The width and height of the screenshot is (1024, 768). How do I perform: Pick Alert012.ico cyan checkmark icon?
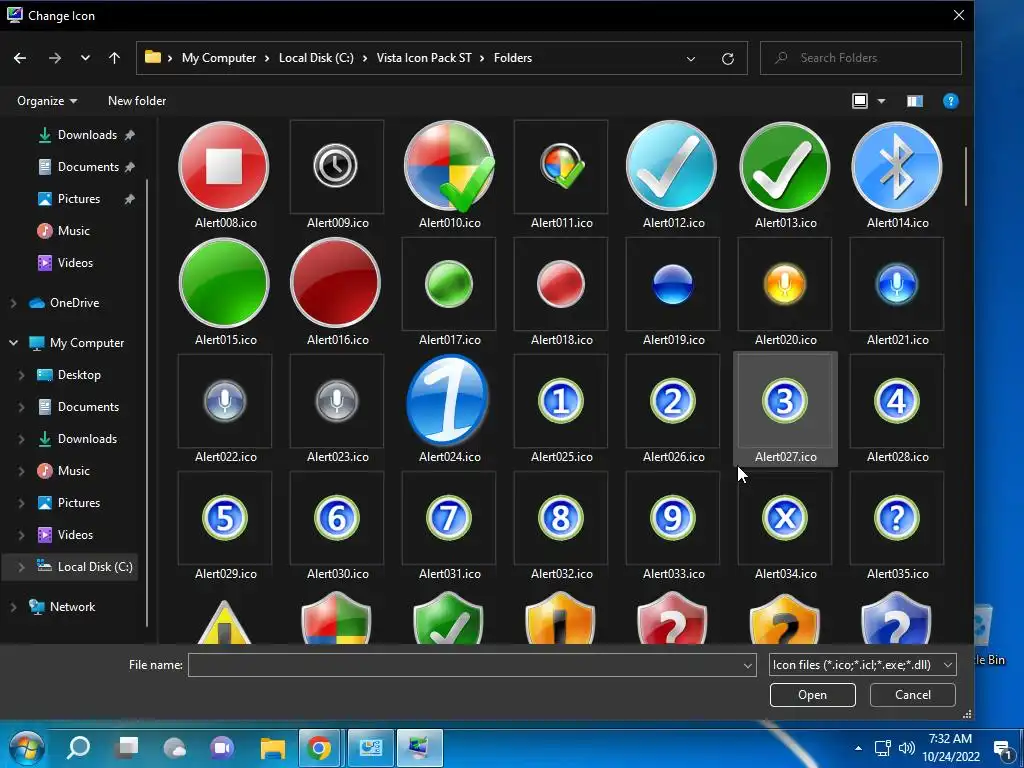tap(673, 167)
